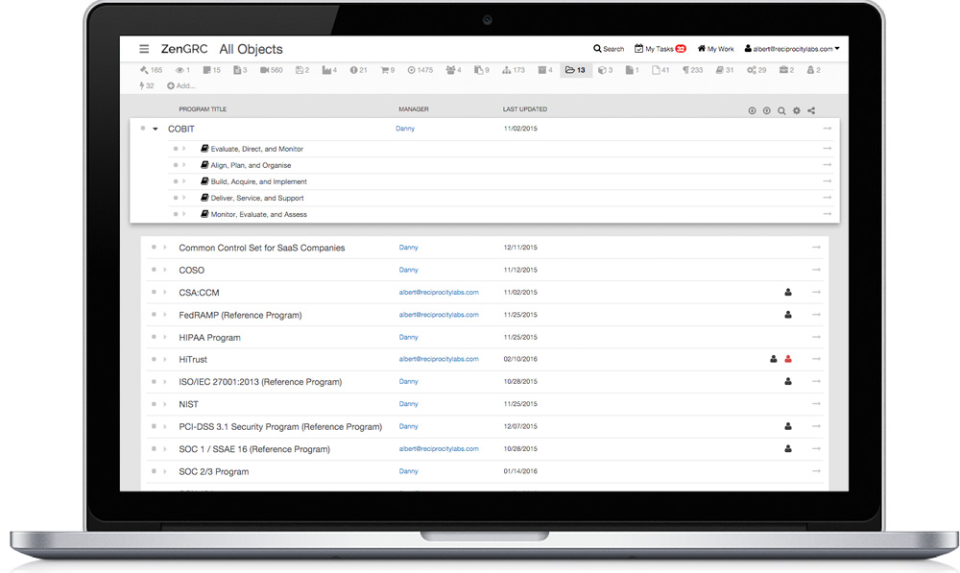The width and height of the screenshot is (960, 573).
Task: Open the book tab showing 31
Action: pos(724,70)
